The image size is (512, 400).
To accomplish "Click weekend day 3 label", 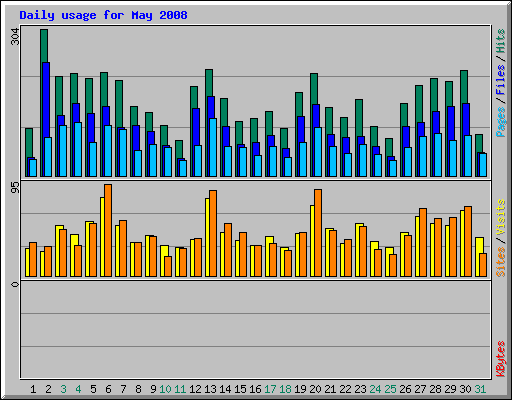I will (63, 389).
